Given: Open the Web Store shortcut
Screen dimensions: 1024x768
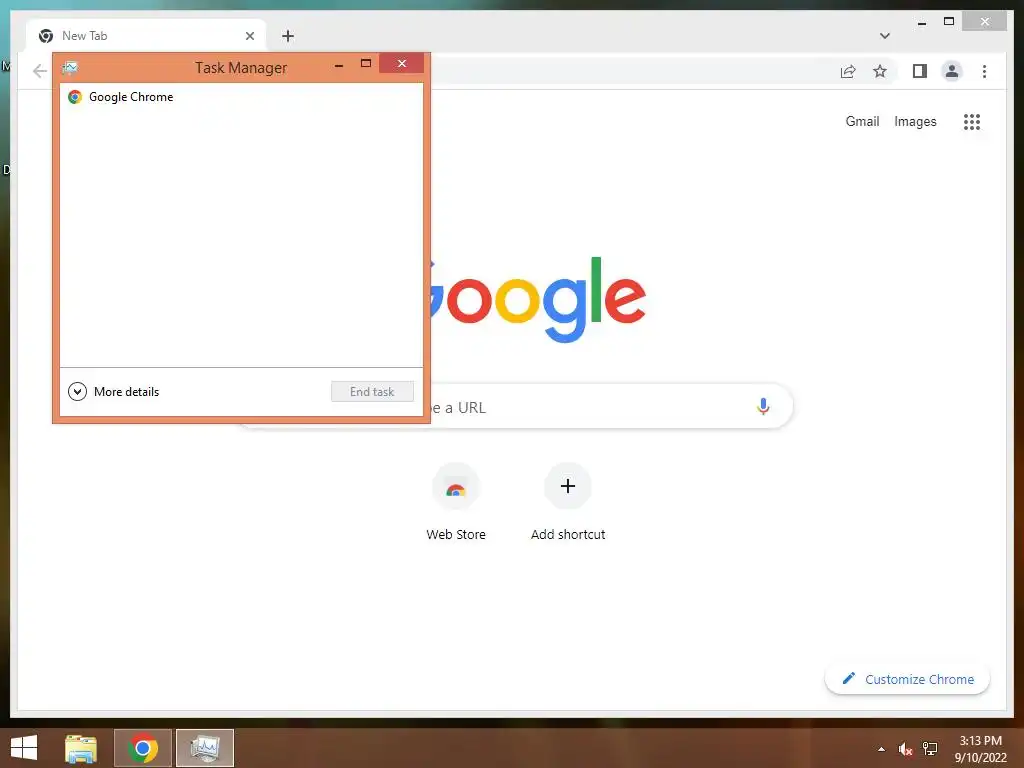Looking at the screenshot, I should (x=456, y=503).
